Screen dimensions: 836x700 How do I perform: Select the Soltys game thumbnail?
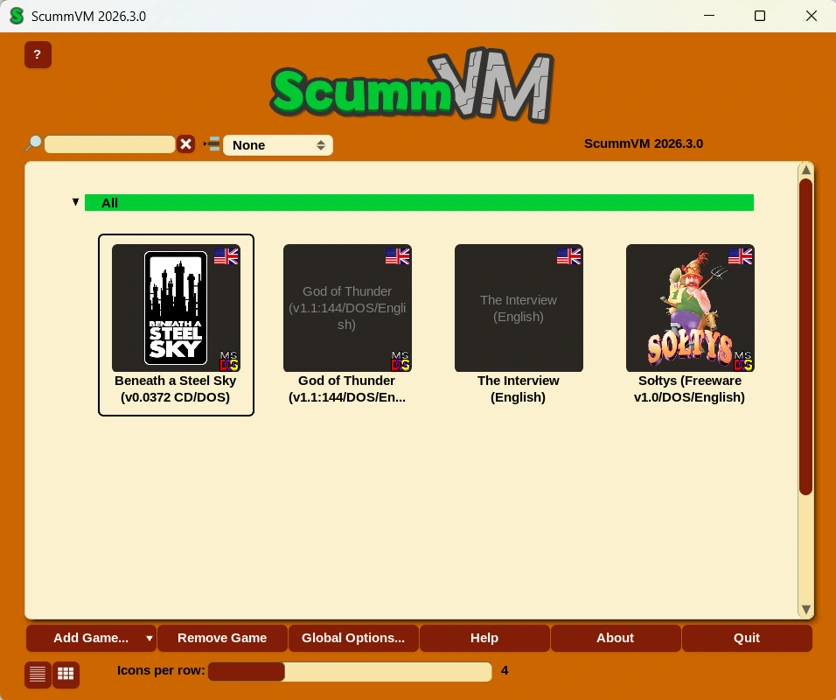tap(690, 308)
